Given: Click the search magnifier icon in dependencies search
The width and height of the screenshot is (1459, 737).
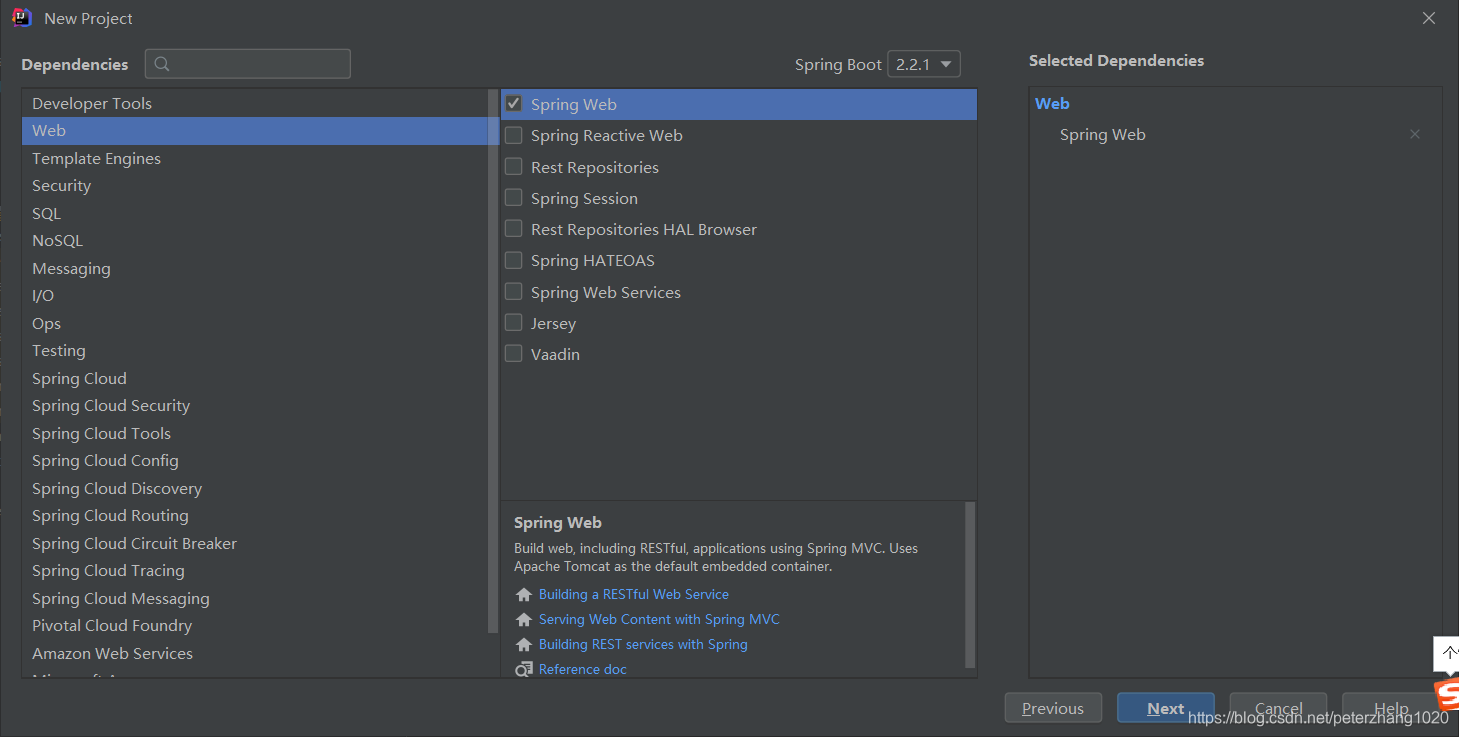Looking at the screenshot, I should click(x=162, y=64).
